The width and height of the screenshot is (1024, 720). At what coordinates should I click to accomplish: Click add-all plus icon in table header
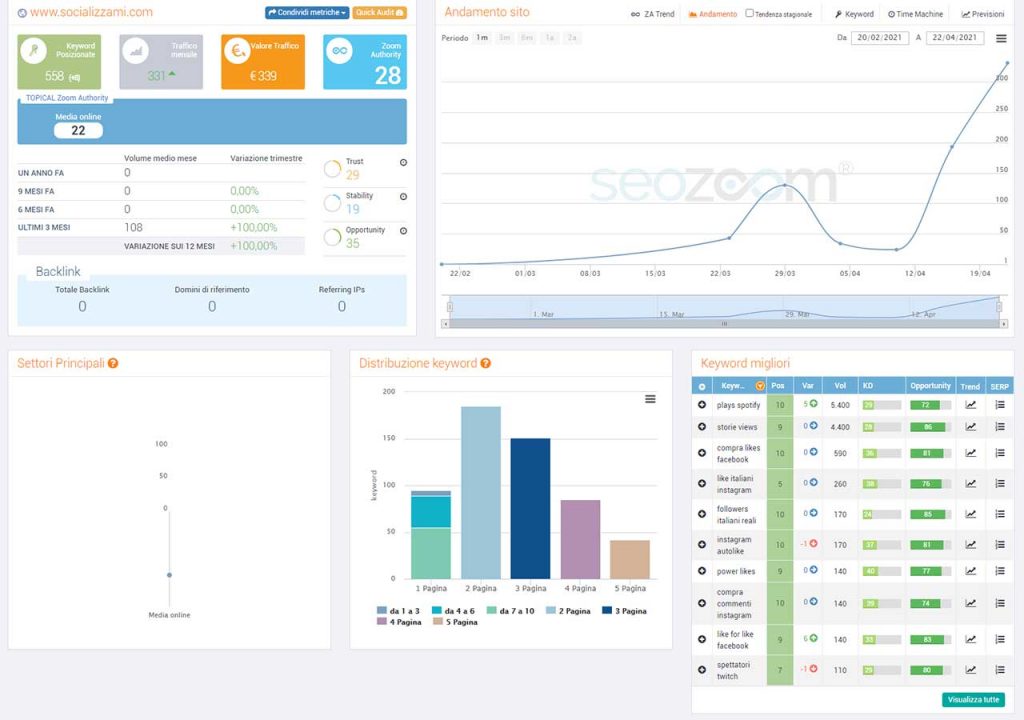[702, 386]
